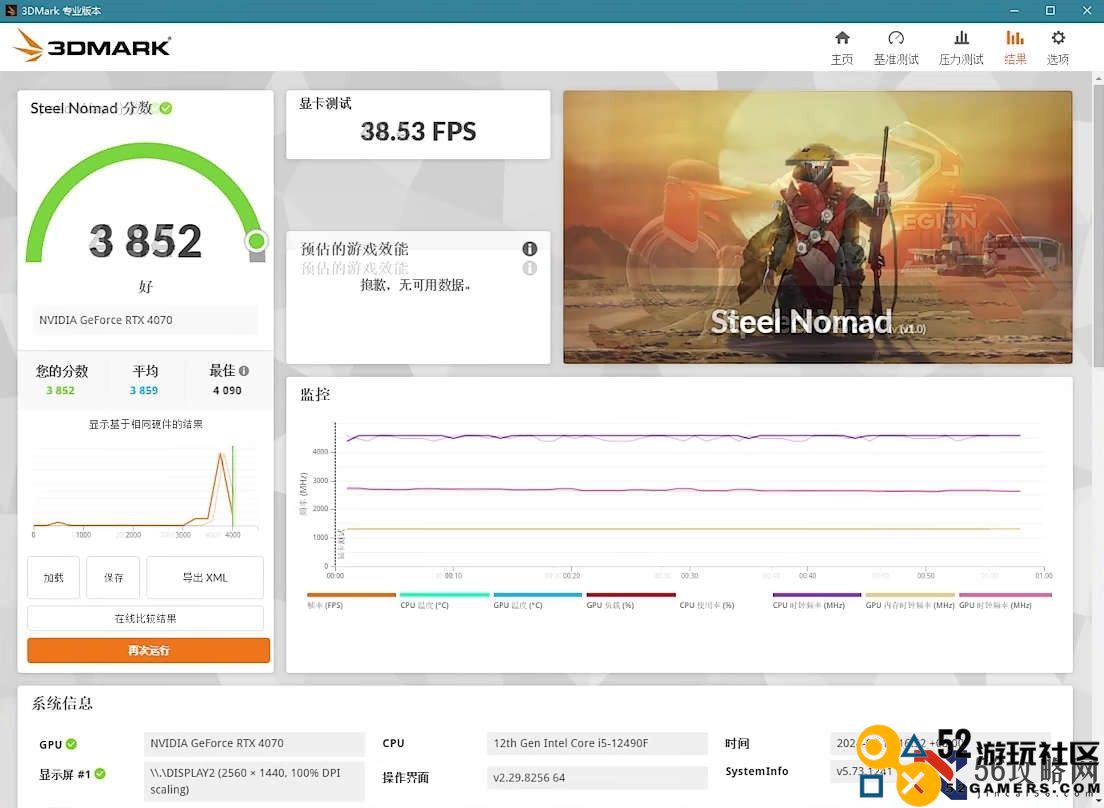
Task: Click the CPU clock purple line in monitoring chart
Action: click(x=683, y=436)
